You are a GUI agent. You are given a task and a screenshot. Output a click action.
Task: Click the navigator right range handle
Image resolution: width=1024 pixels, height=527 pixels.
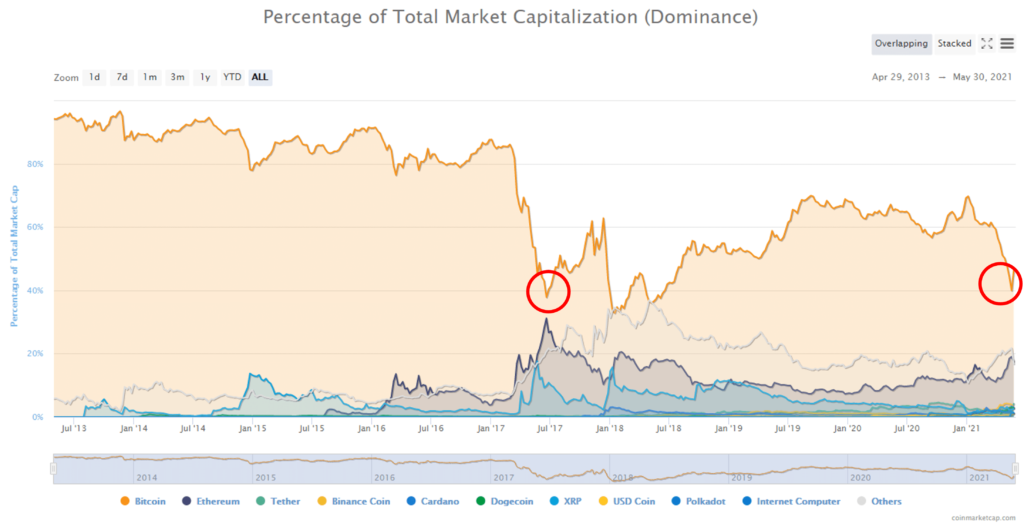point(1016,468)
